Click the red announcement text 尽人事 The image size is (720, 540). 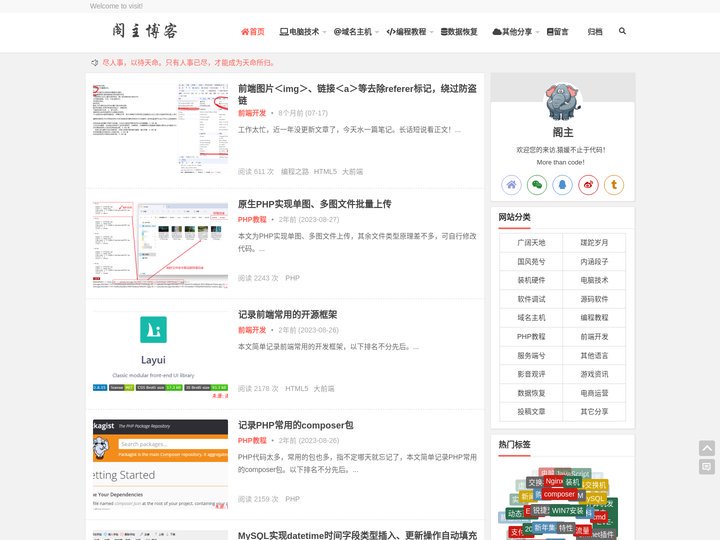pos(188,62)
